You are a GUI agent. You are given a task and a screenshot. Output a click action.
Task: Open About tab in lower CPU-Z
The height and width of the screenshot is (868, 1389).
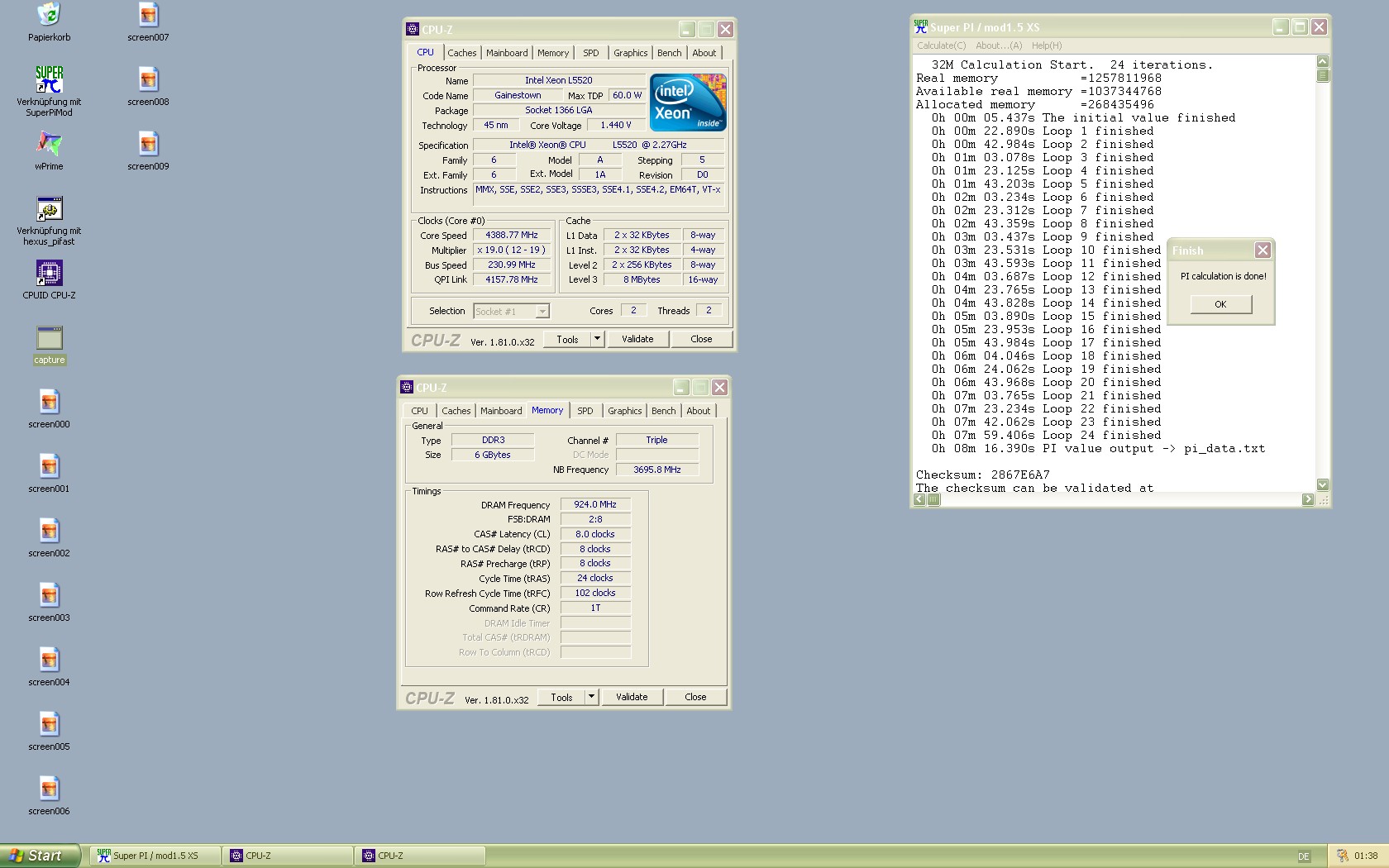click(699, 411)
